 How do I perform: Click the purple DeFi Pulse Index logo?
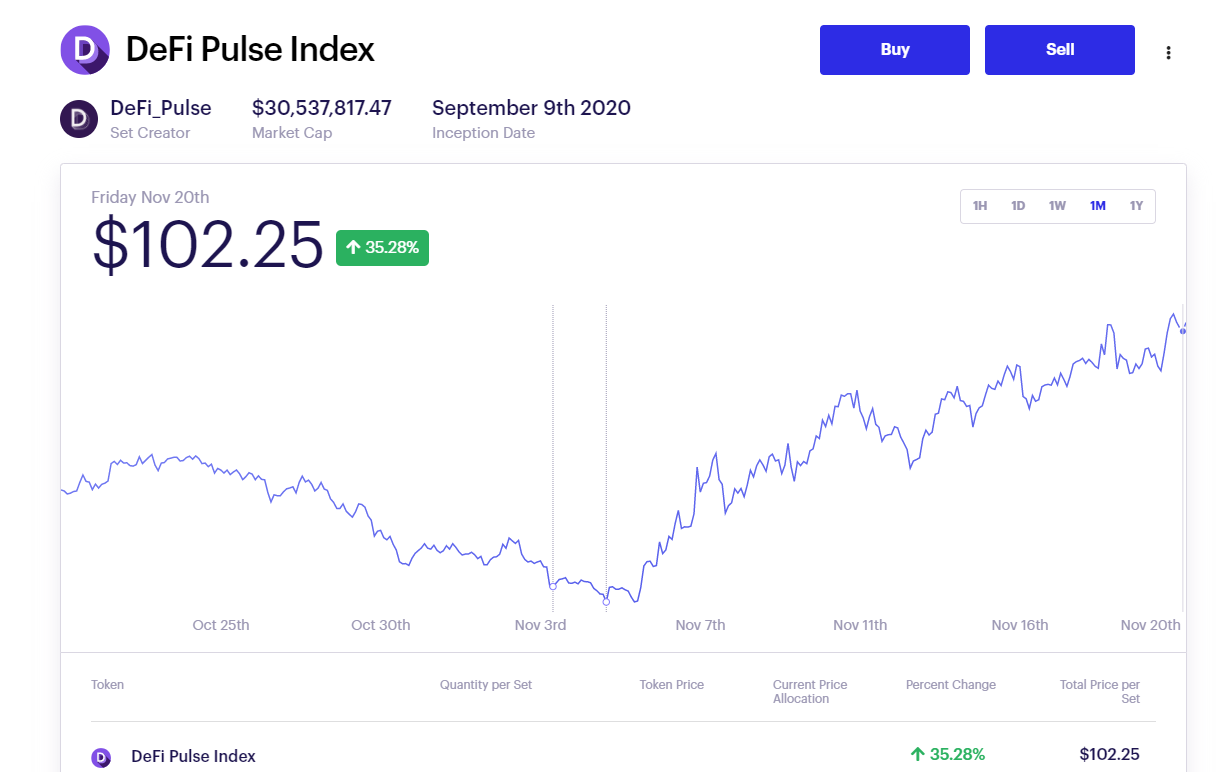click(85, 50)
